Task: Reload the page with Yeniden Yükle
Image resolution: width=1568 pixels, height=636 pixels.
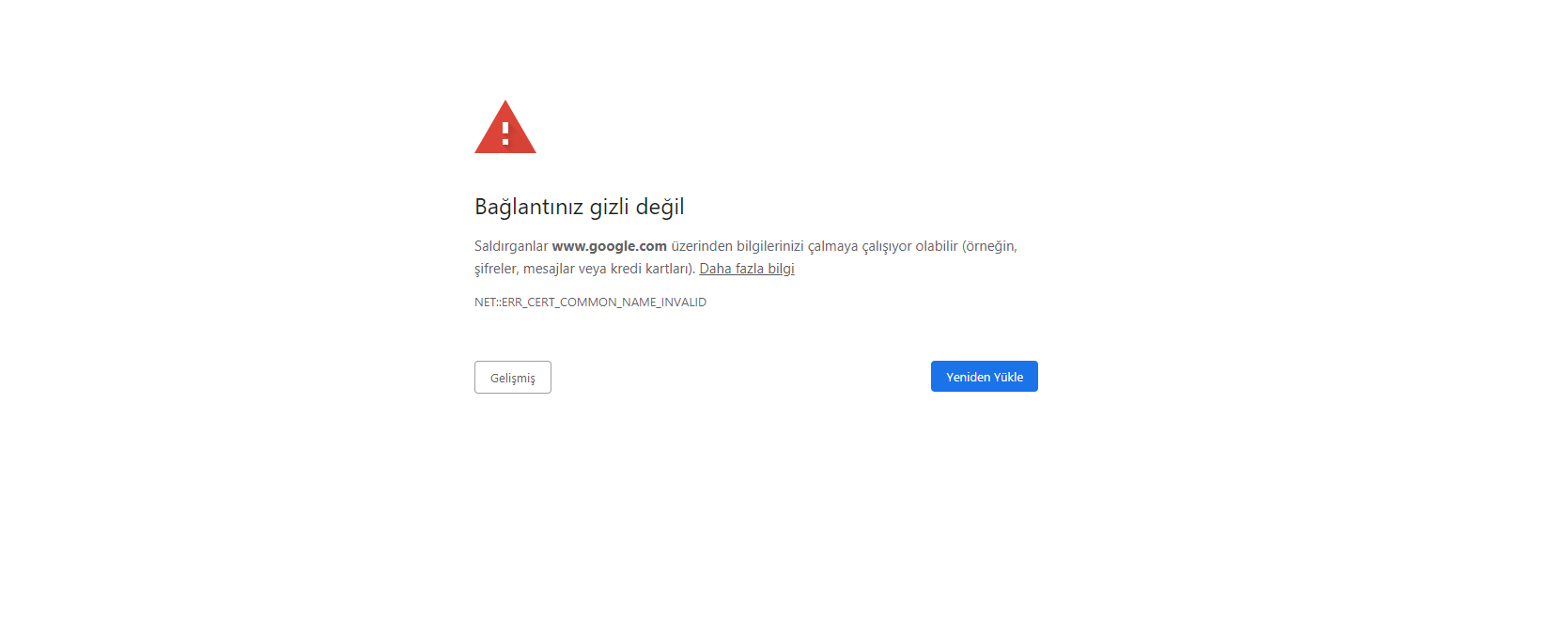Action: point(985,377)
